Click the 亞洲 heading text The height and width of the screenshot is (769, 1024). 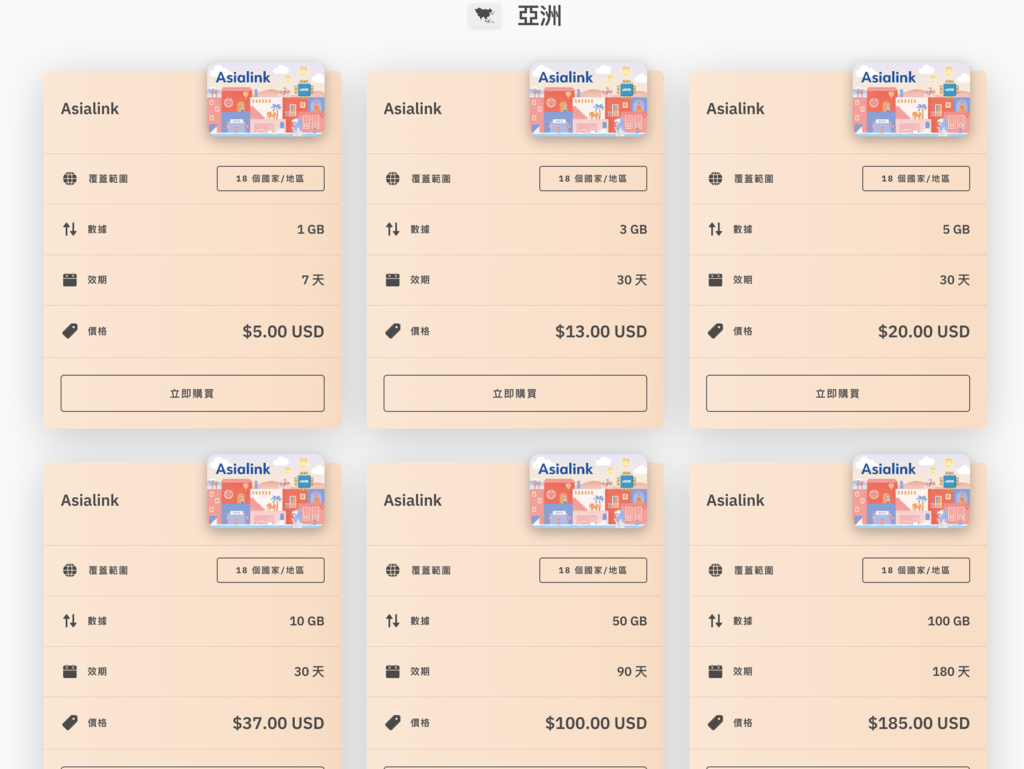539,16
